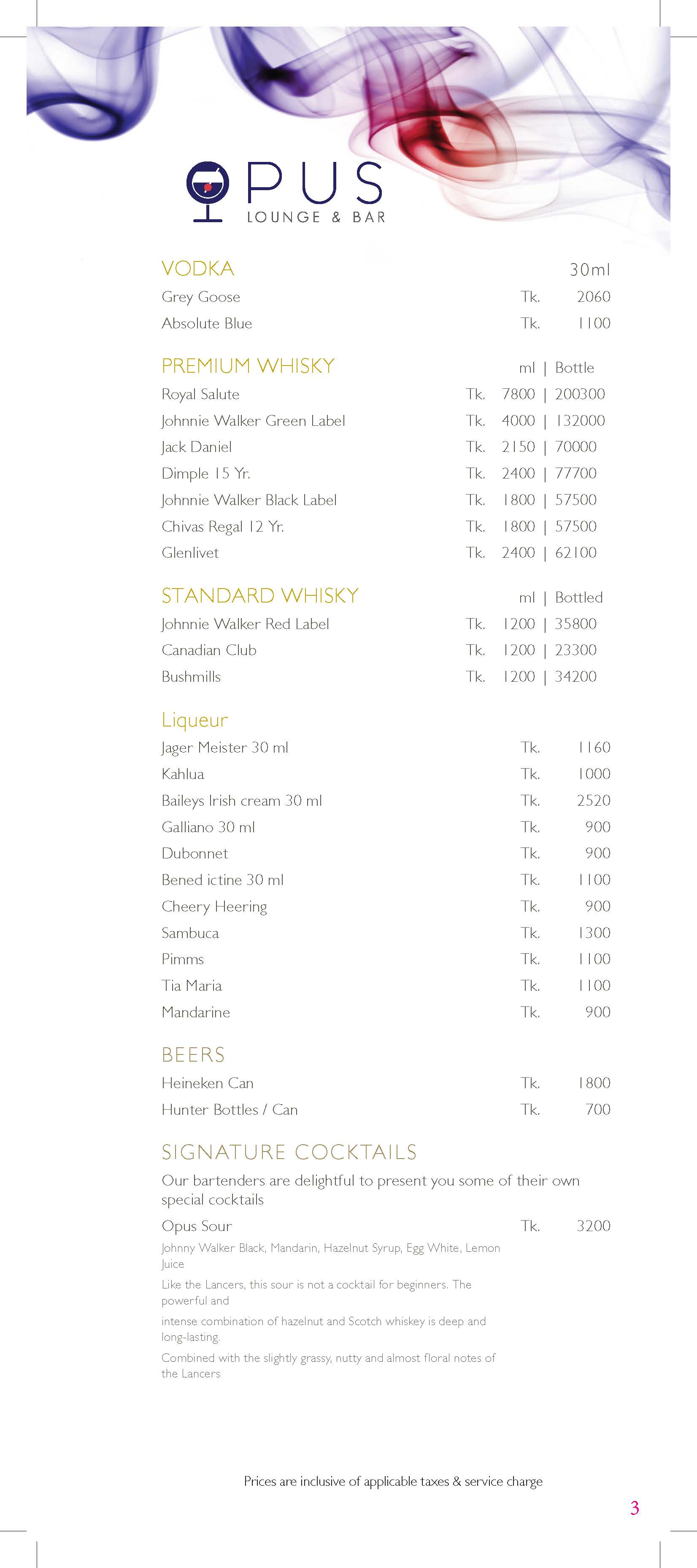Click the Absolute Blue vodka entry

click(207, 323)
